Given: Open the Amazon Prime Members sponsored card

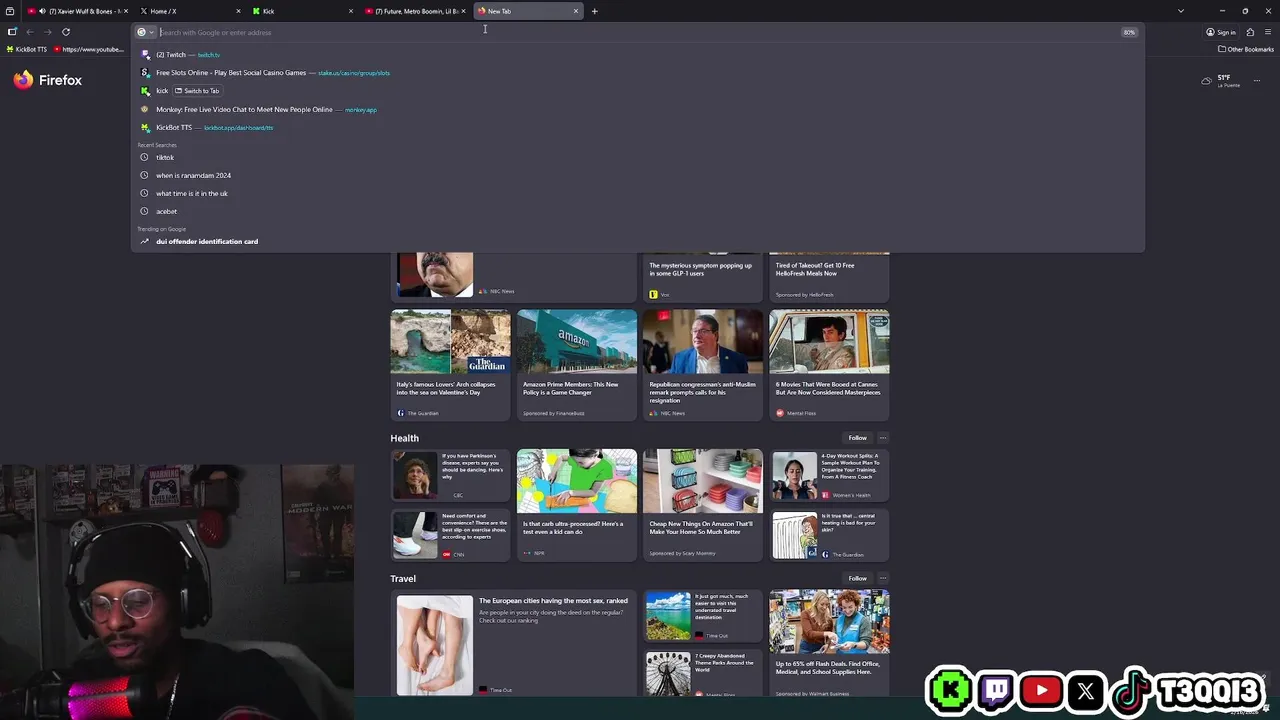Looking at the screenshot, I should [576, 365].
